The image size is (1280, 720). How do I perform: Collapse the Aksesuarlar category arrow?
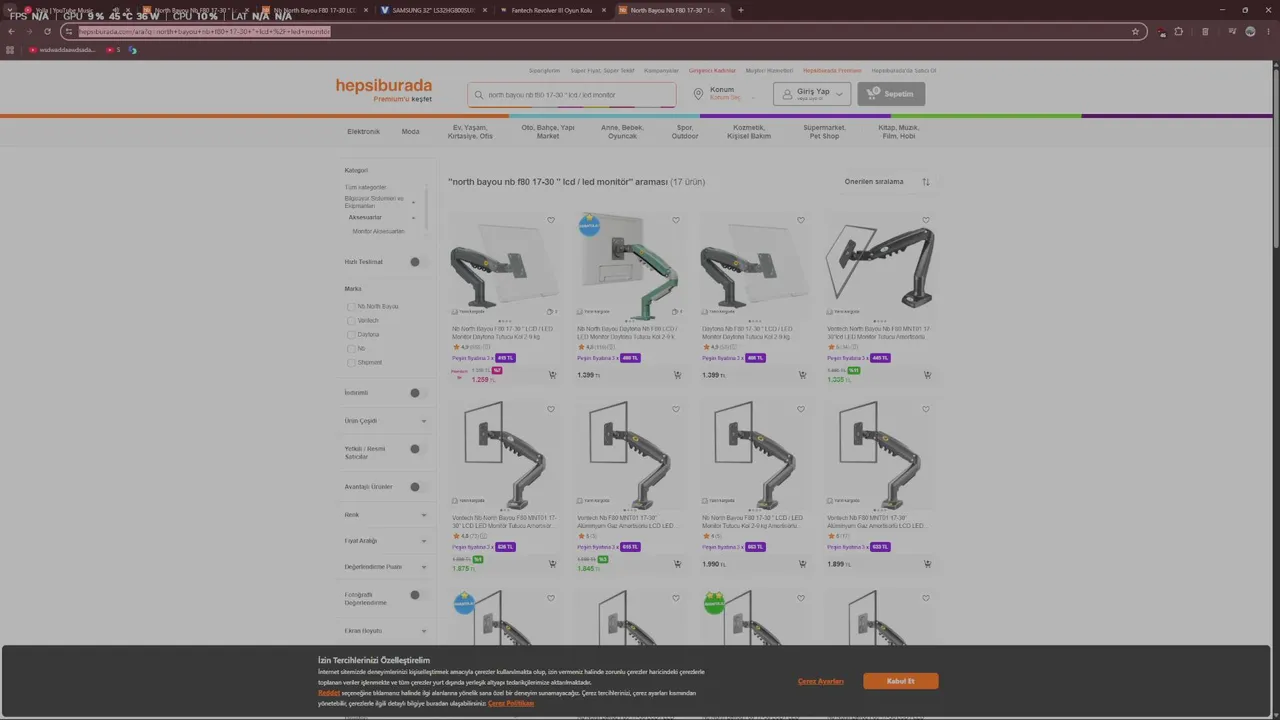pyautogui.click(x=413, y=217)
